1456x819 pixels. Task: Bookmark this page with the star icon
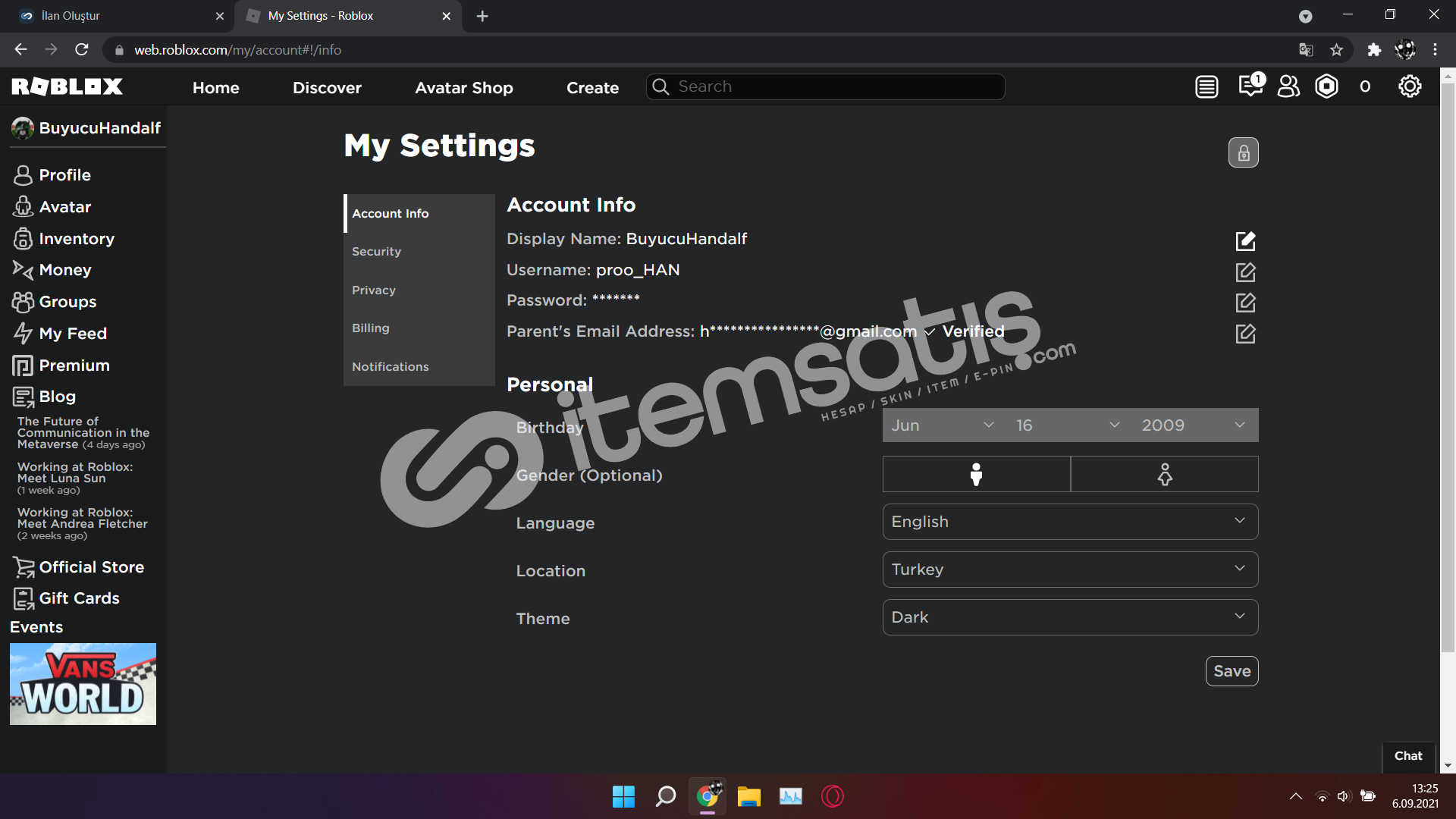tap(1336, 50)
